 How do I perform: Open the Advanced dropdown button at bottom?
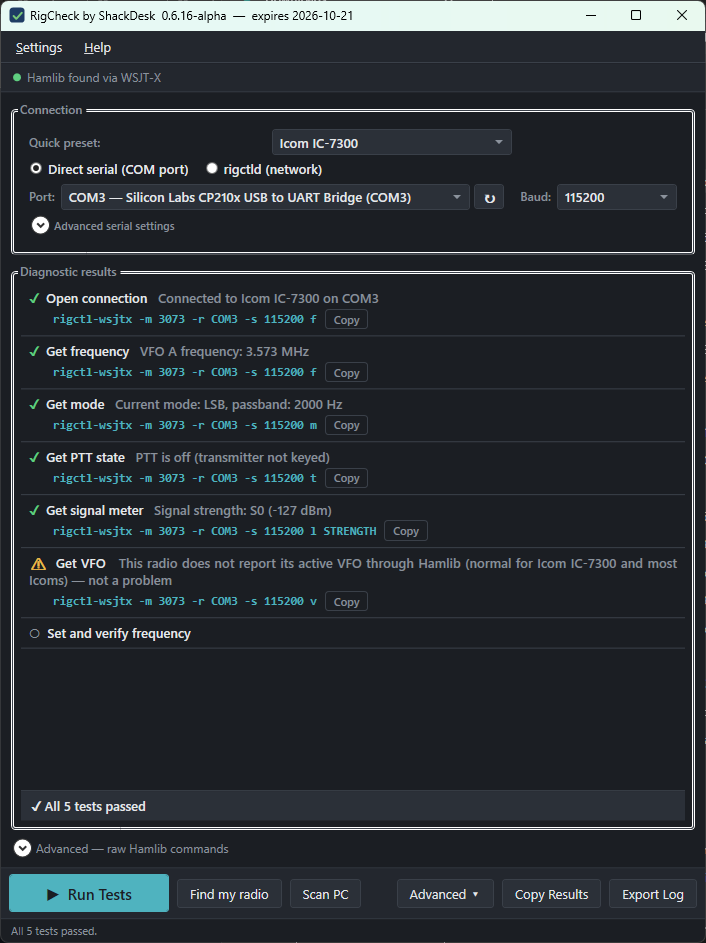tap(445, 894)
